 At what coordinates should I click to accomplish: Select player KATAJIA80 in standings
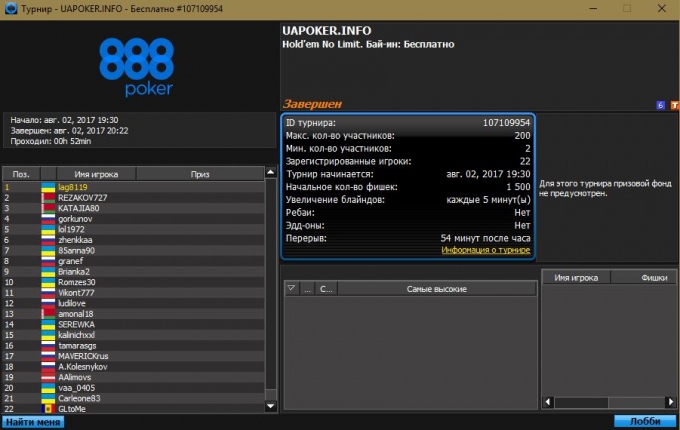click(134, 208)
